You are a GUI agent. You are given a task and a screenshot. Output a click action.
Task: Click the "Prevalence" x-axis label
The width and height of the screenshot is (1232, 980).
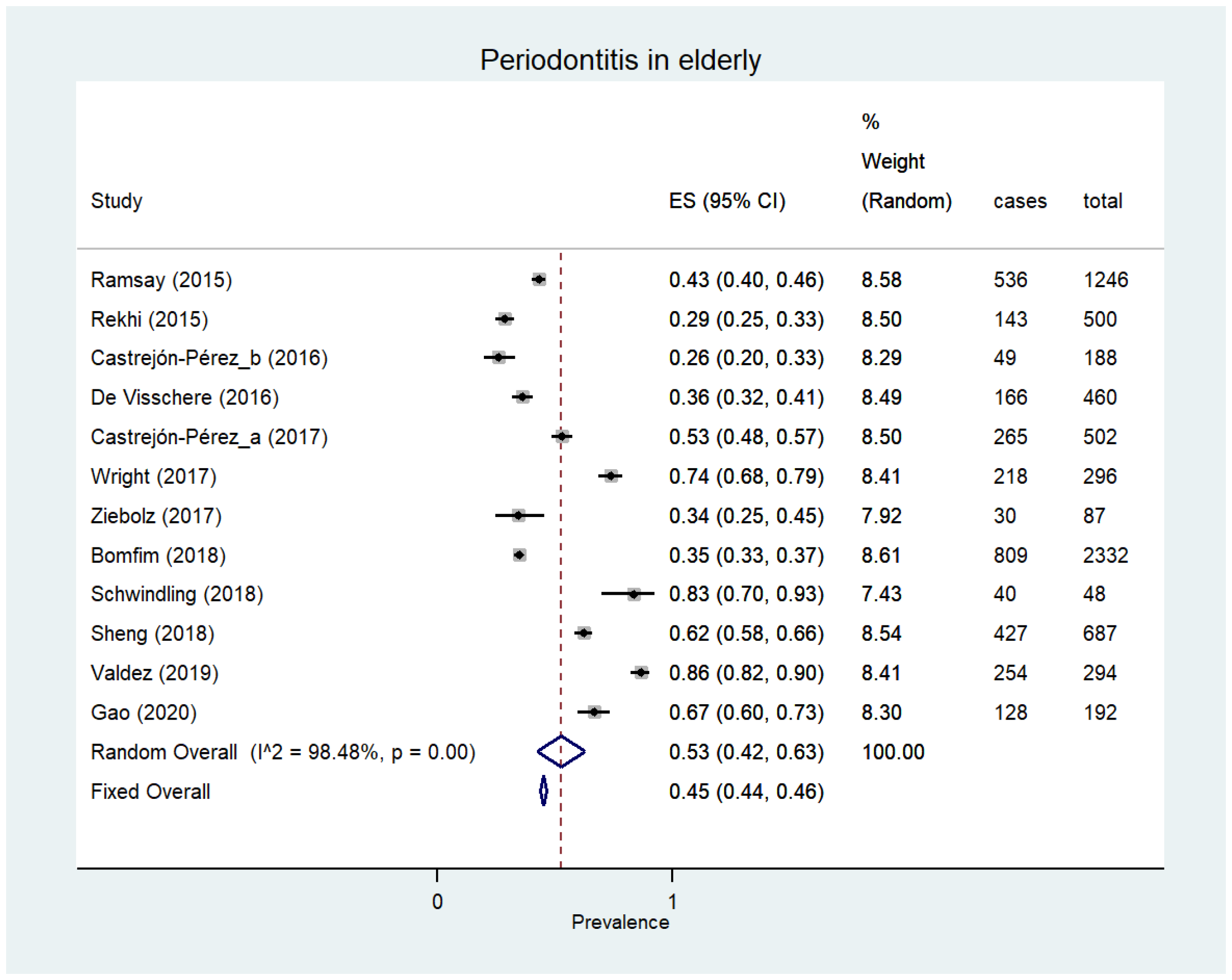(620, 922)
